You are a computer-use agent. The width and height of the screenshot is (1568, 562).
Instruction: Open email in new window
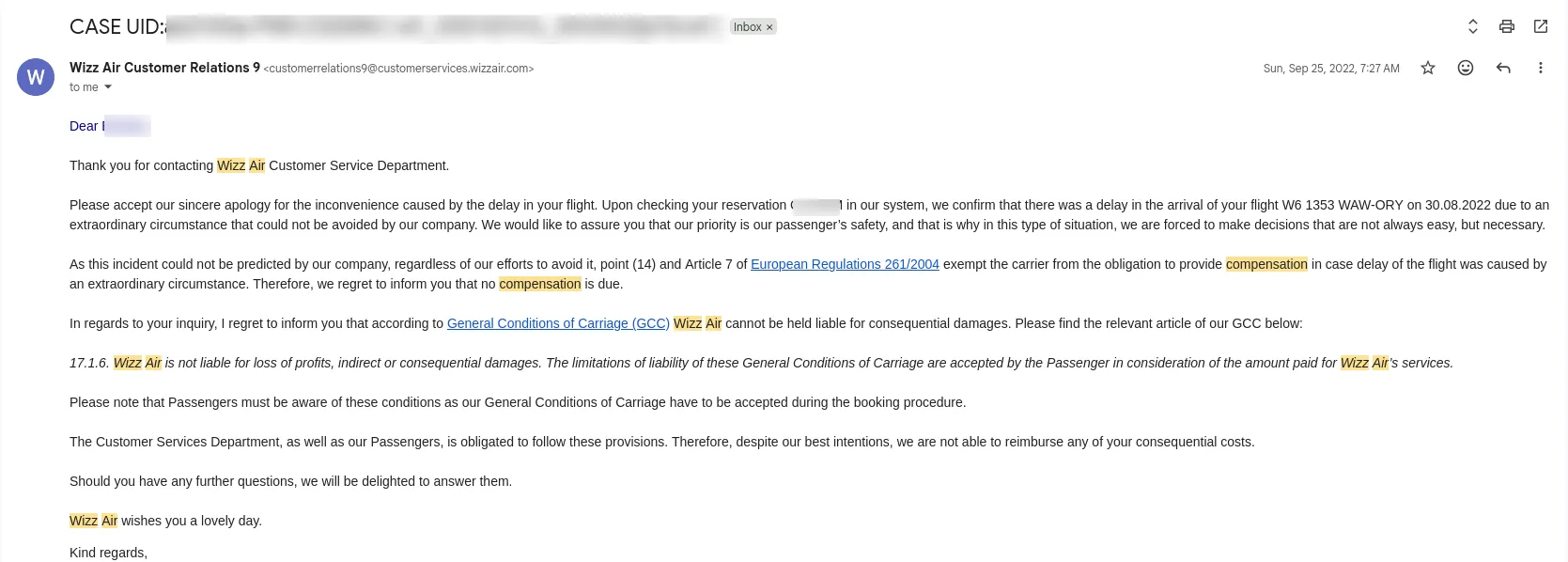1541,26
